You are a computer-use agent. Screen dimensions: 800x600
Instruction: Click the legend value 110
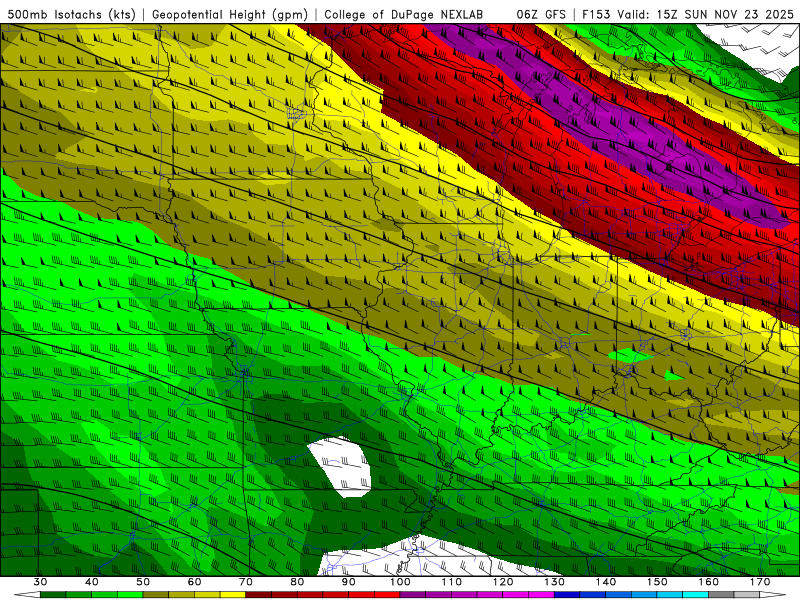452,582
